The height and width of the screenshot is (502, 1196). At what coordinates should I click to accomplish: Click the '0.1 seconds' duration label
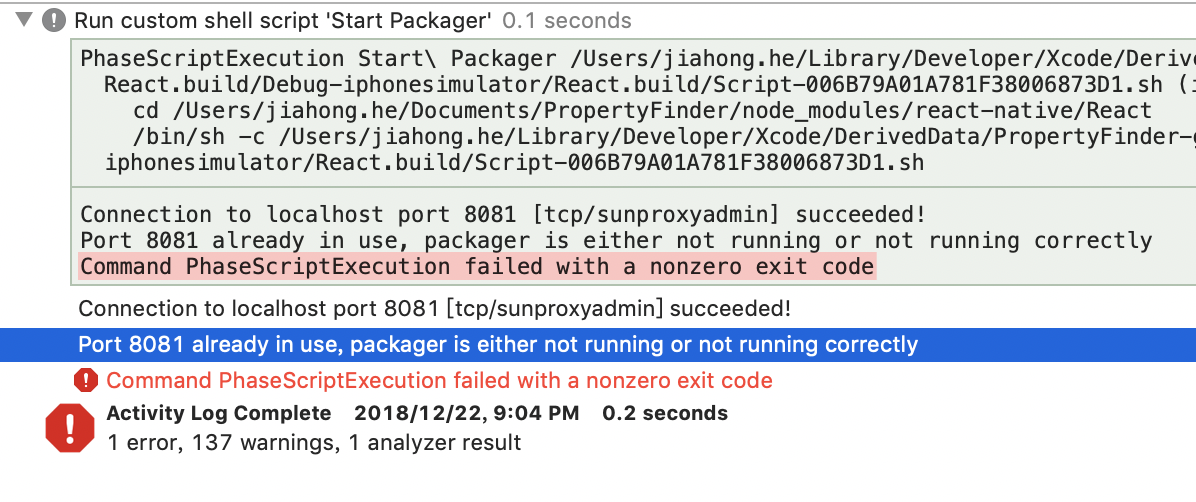click(567, 21)
